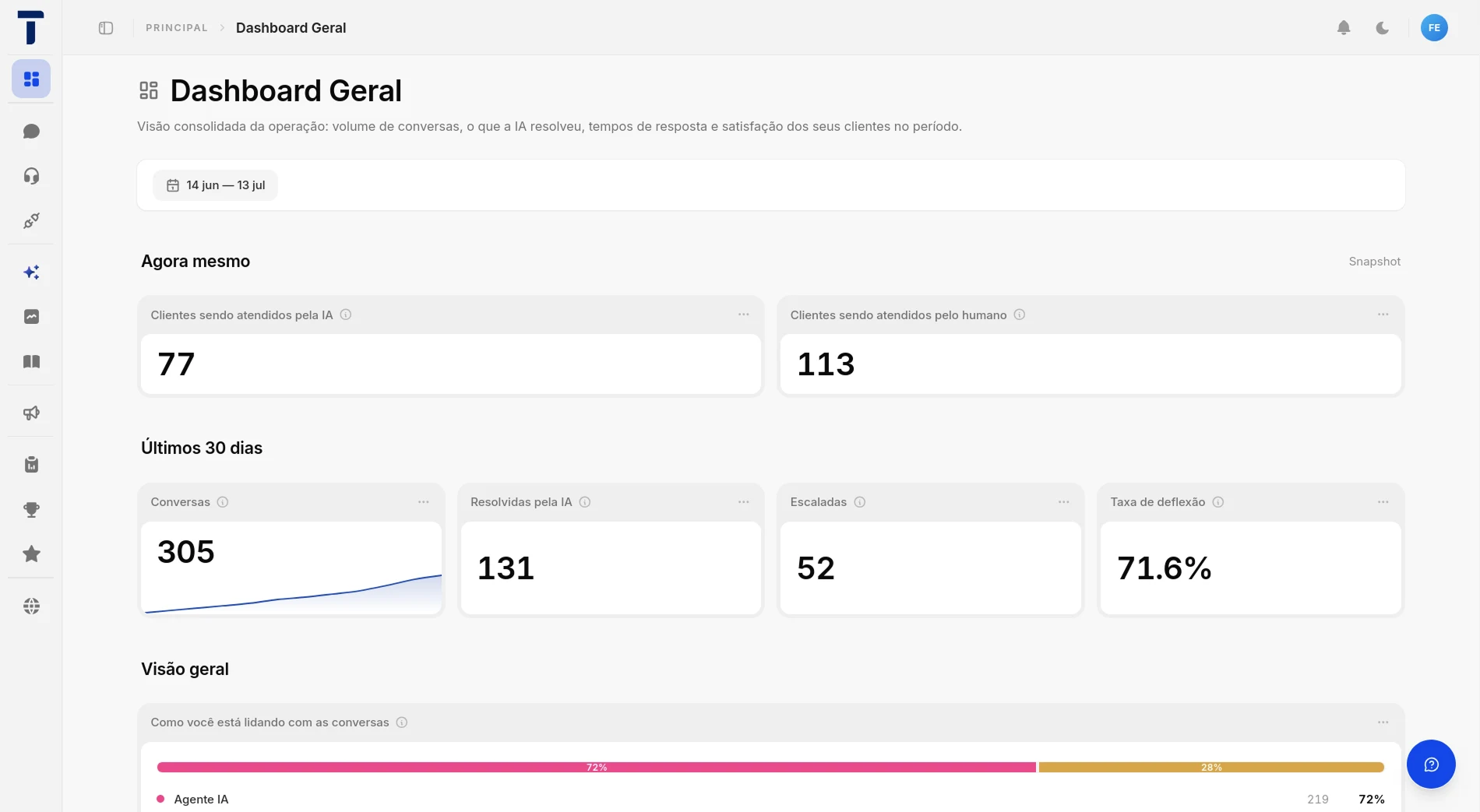The width and height of the screenshot is (1480, 812).
Task: Click info icon next to Resolvidas pela IA
Action: coord(585,502)
